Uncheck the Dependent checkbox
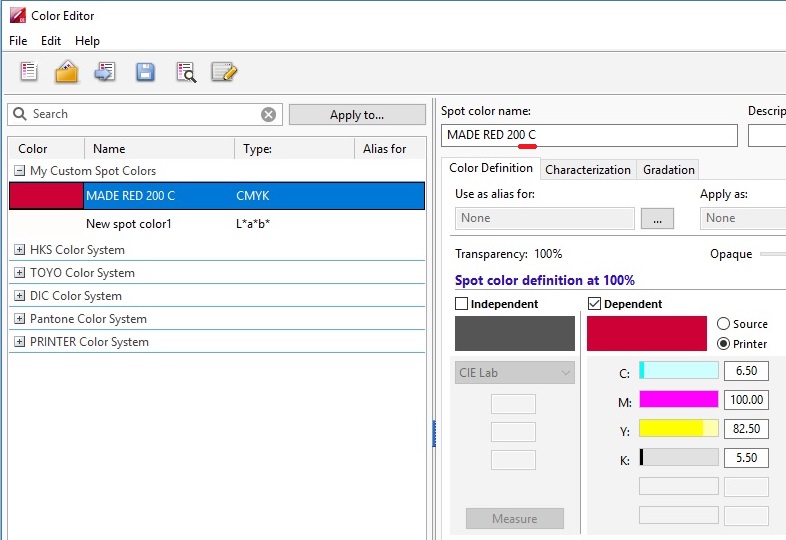 [594, 304]
